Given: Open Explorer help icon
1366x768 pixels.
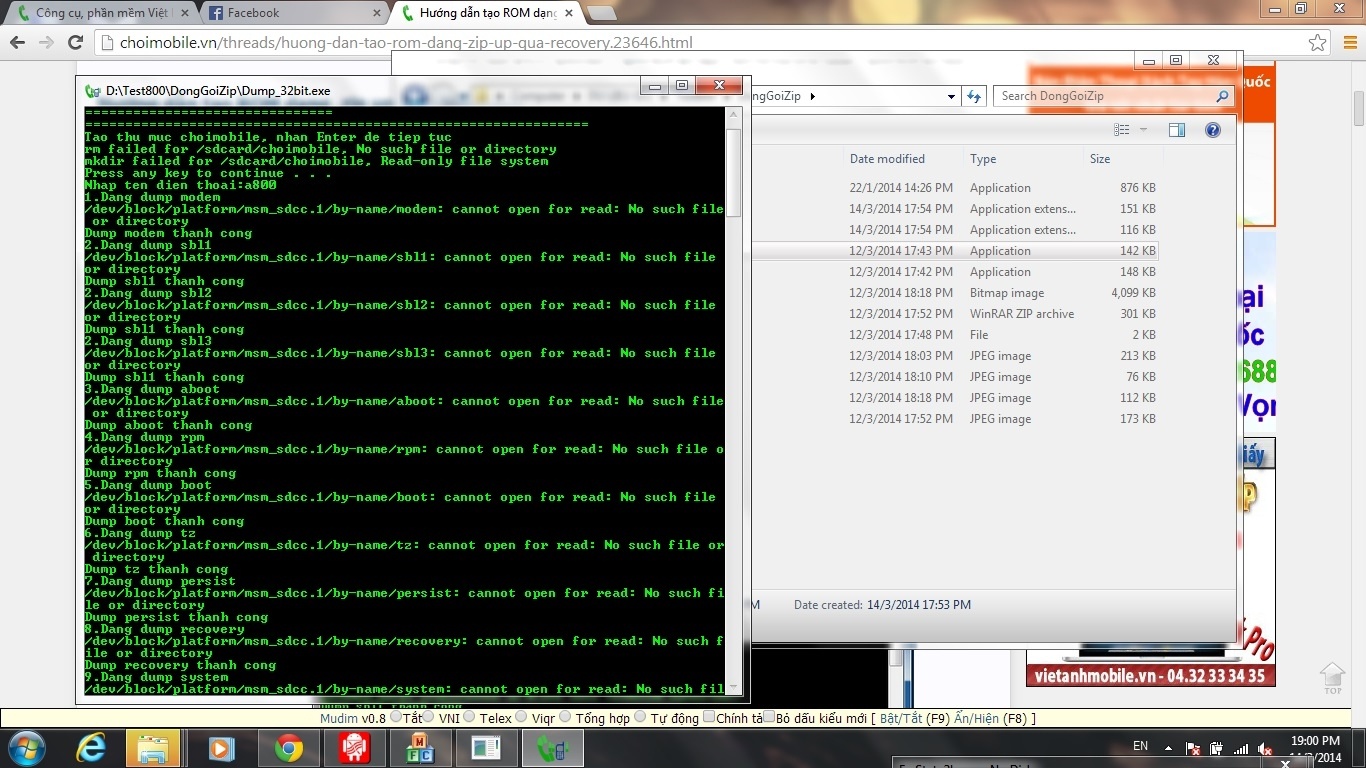Looking at the screenshot, I should point(1213,130).
